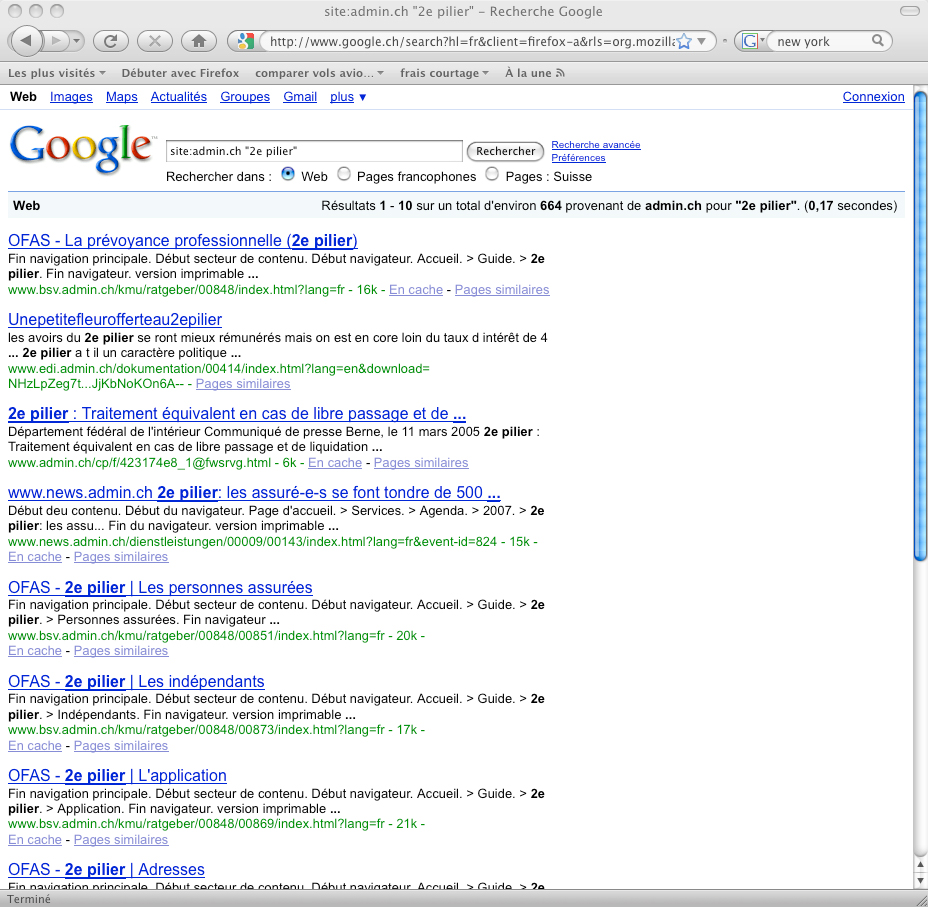The height and width of the screenshot is (907, 928).
Task: Click the toolbar pill button at the window's top right
Action: [909, 11]
